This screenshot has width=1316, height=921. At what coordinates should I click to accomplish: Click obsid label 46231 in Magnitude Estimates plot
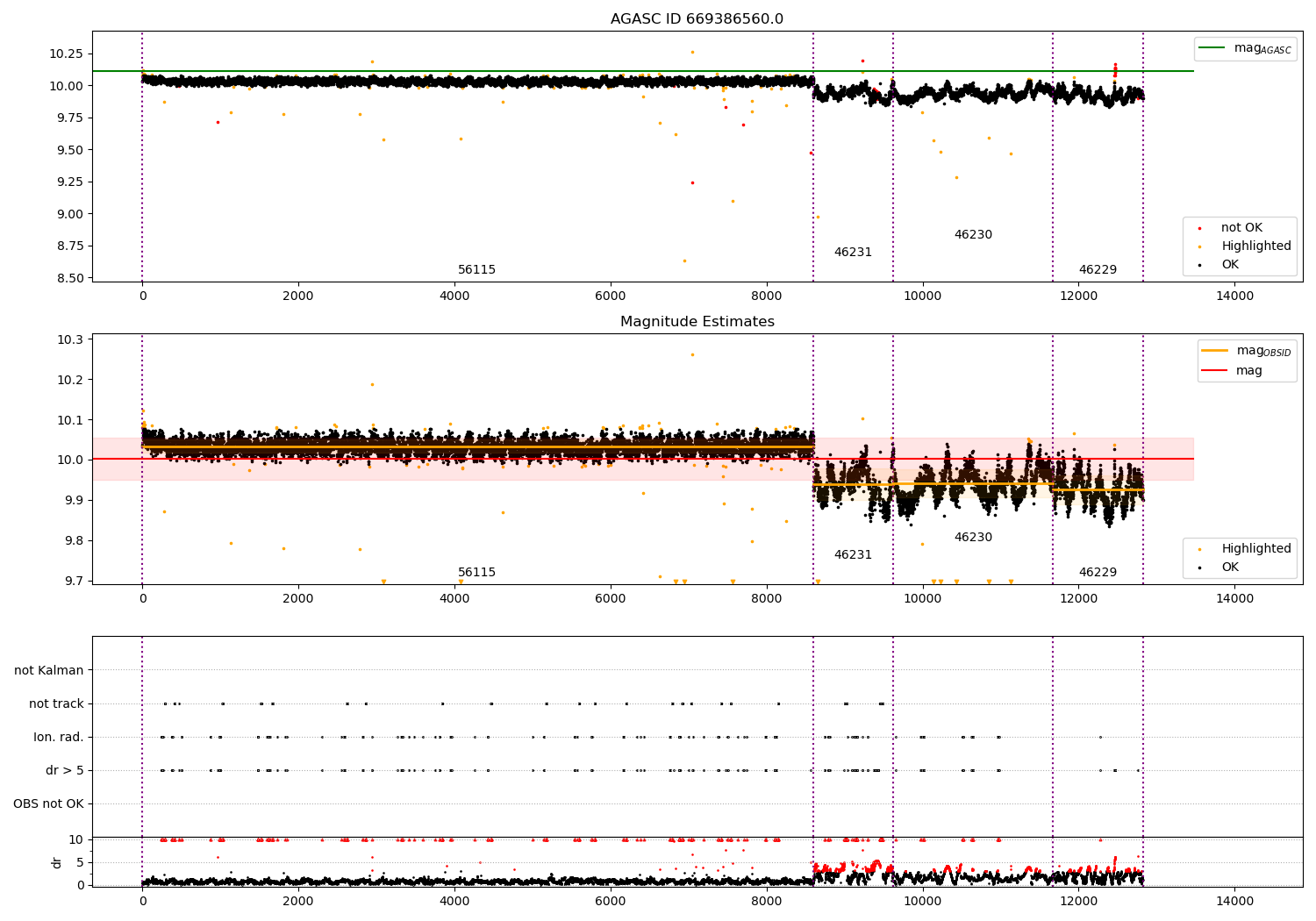pos(853,555)
